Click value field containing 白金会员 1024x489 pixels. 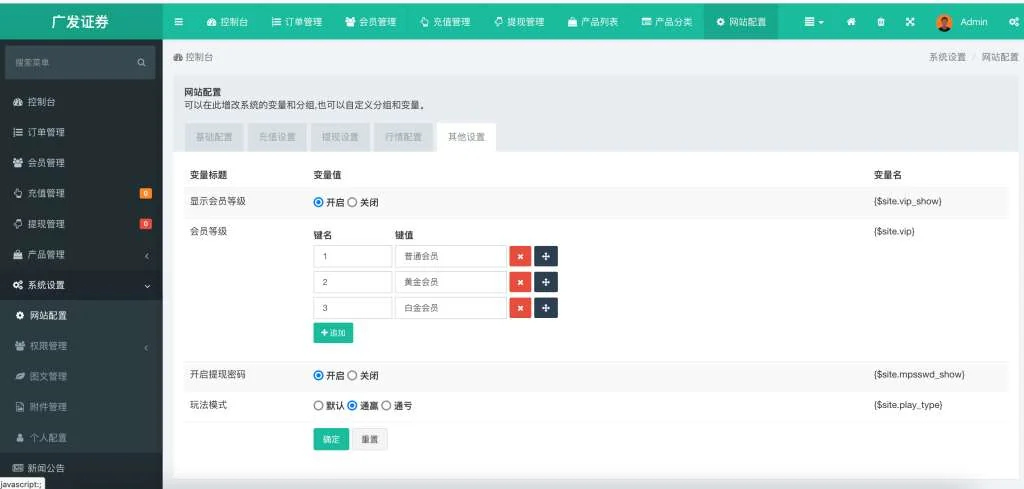[451, 308]
